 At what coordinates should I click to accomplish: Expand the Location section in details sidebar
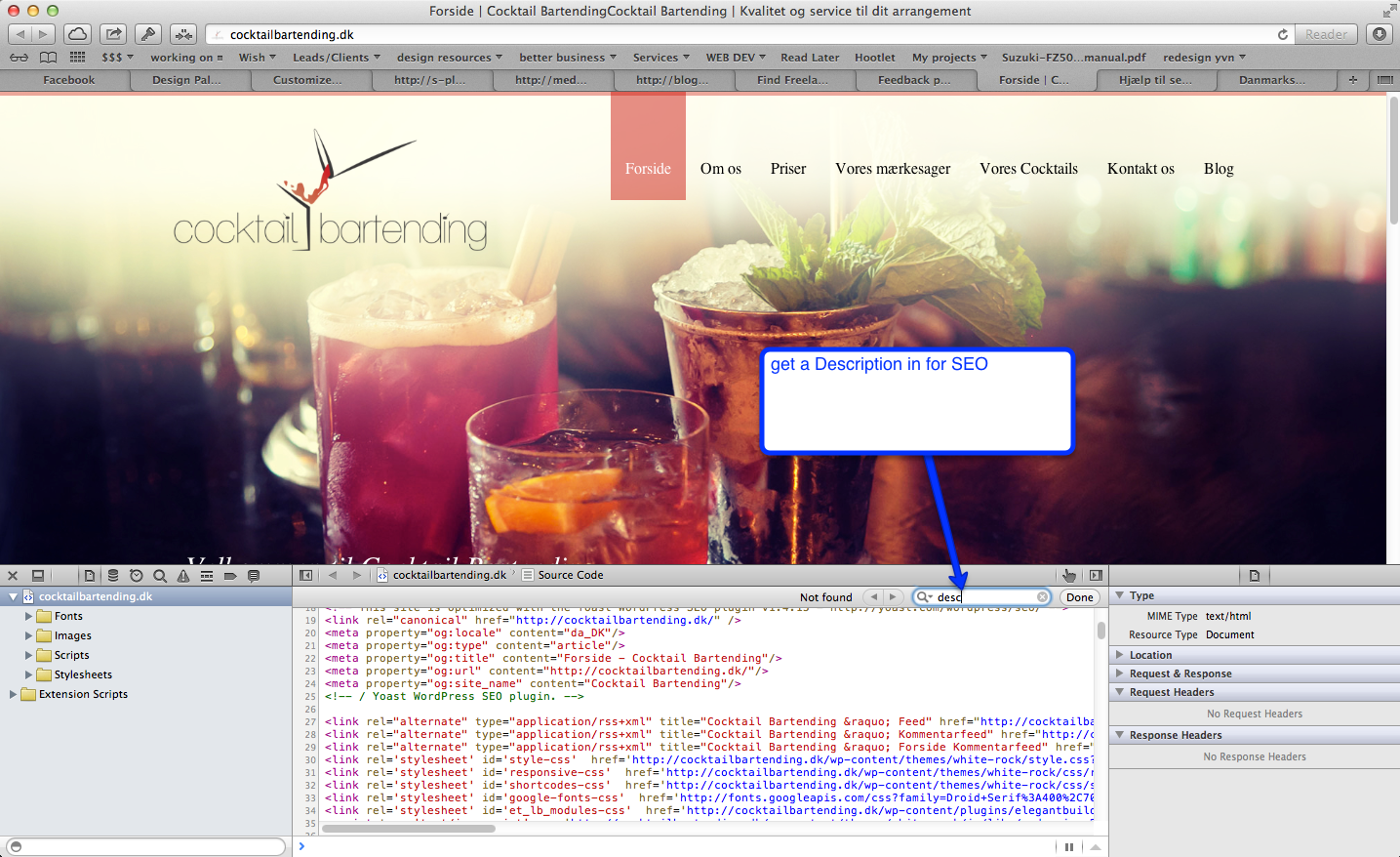click(x=1120, y=655)
